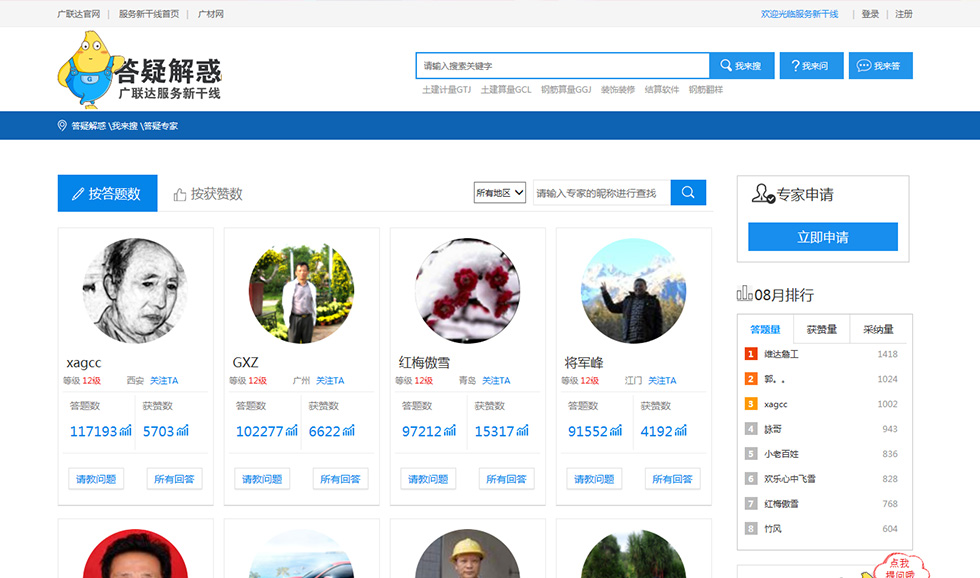Click the 我来搜 search button
The height and width of the screenshot is (578, 980).
[x=741, y=66]
